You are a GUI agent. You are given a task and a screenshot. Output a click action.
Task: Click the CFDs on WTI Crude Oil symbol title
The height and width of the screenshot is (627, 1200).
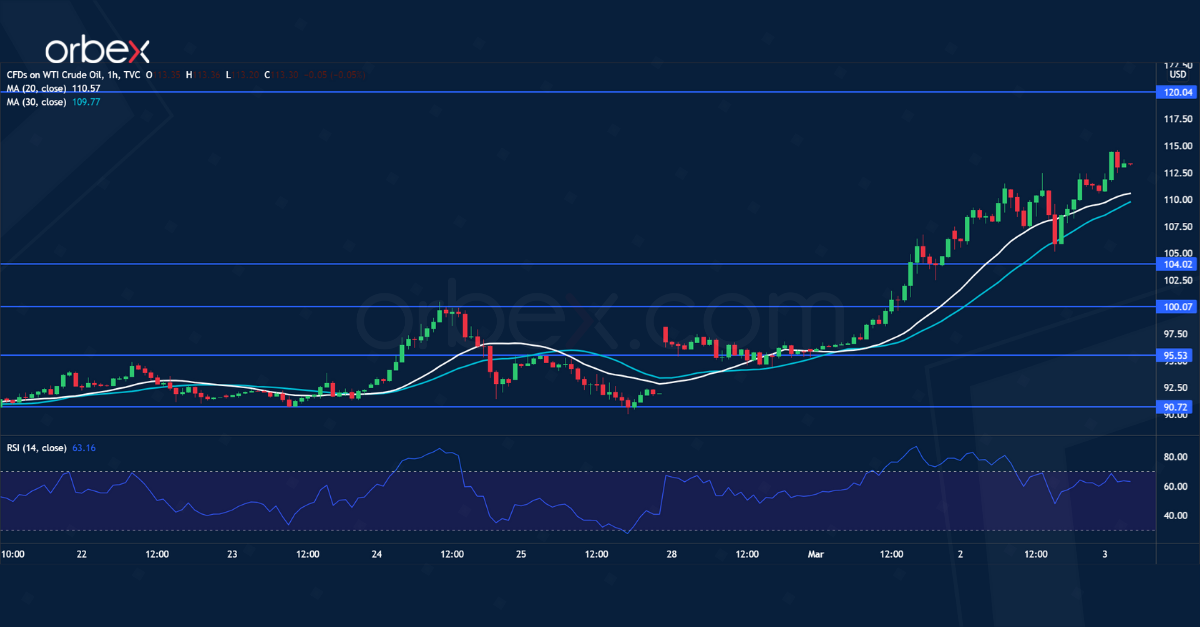coord(50,74)
